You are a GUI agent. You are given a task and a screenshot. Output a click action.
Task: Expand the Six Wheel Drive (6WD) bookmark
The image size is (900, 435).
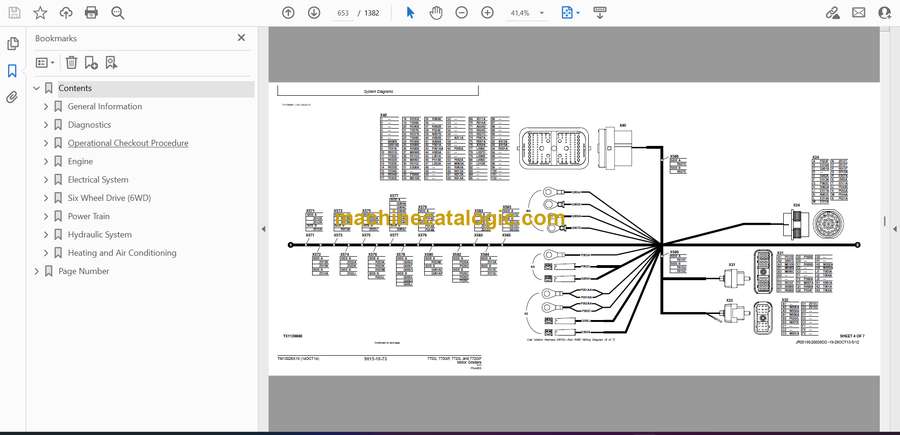pyautogui.click(x=46, y=198)
